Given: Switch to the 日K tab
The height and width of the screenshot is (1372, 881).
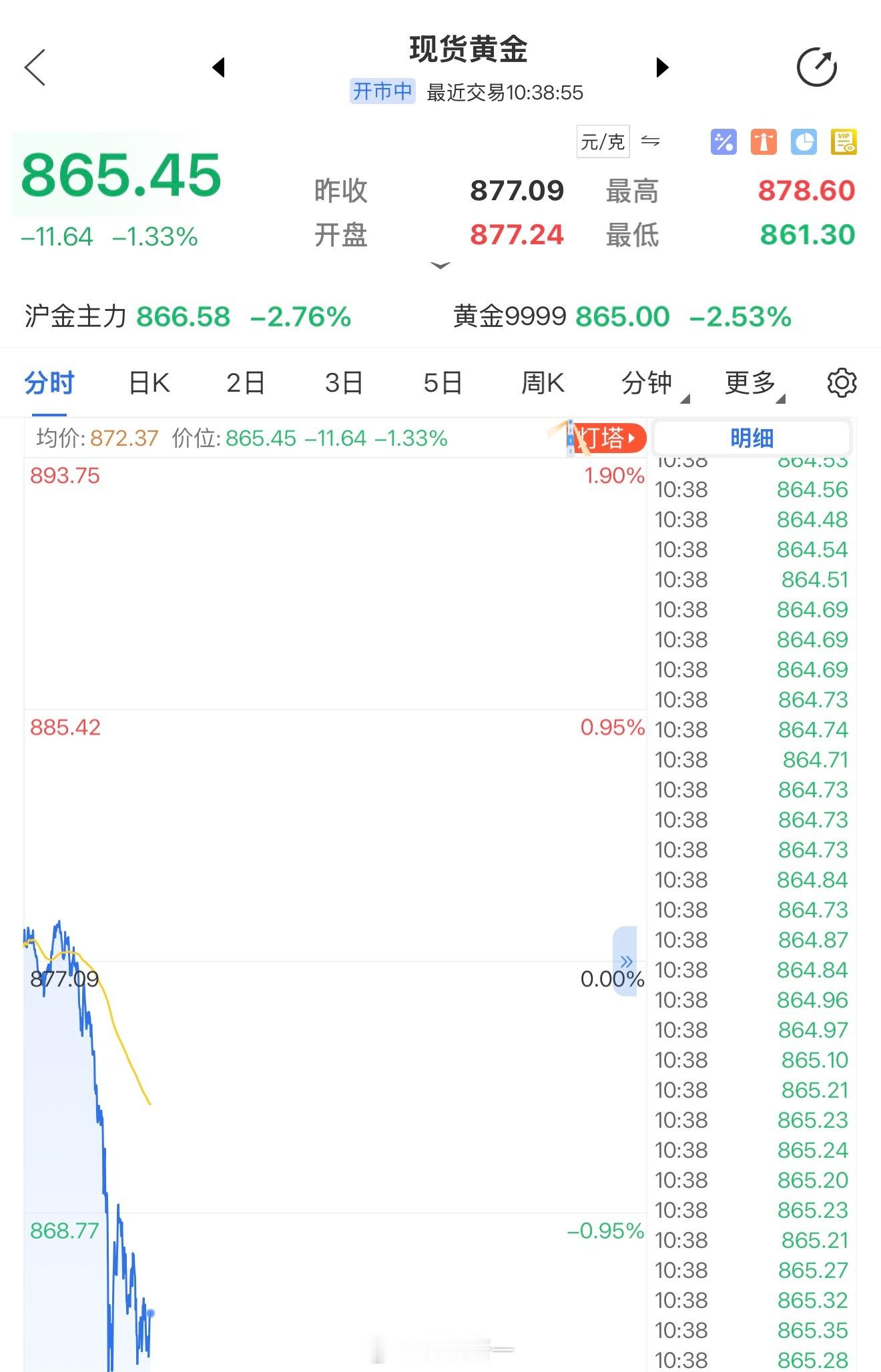Looking at the screenshot, I should 149,384.
